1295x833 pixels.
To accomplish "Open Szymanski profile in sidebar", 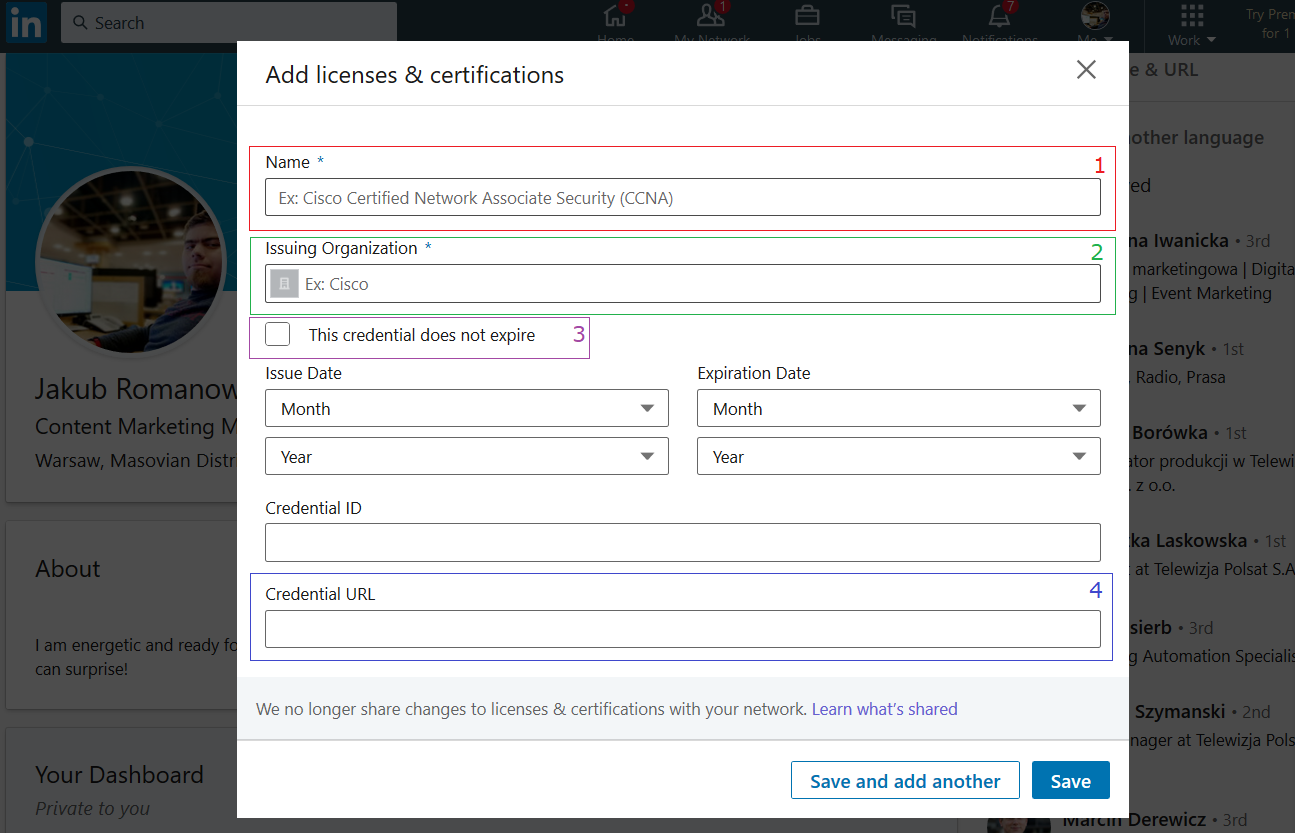I will point(1180,712).
